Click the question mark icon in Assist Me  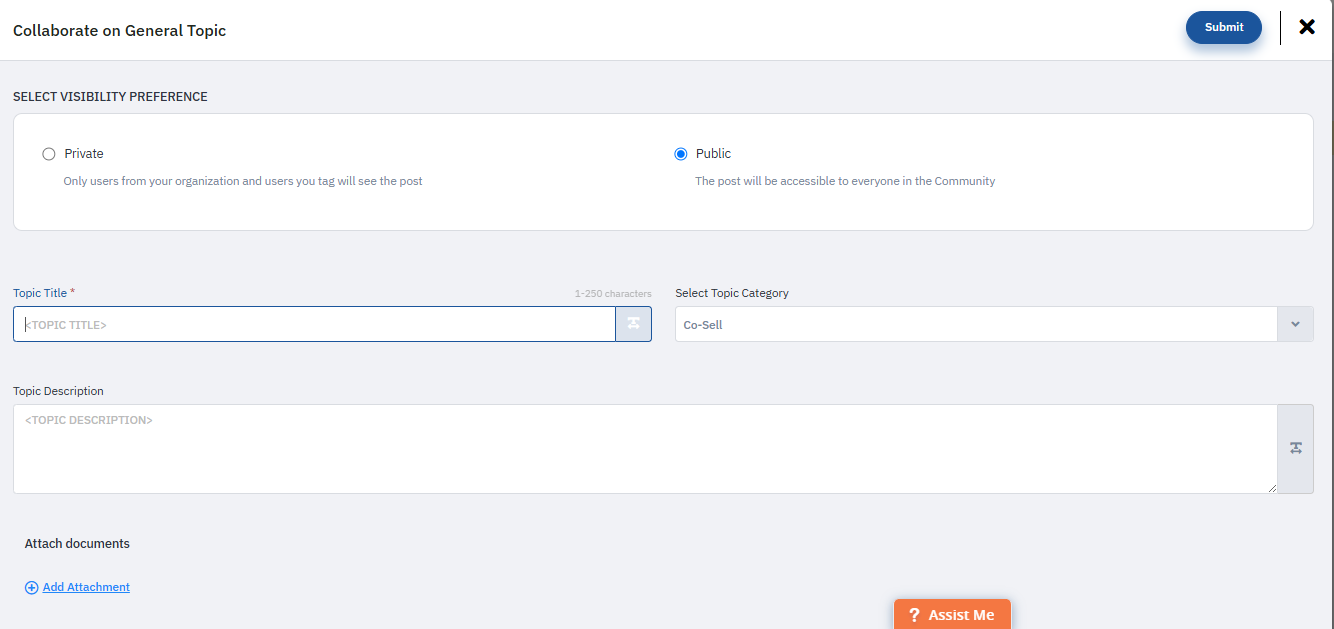[x=914, y=615]
